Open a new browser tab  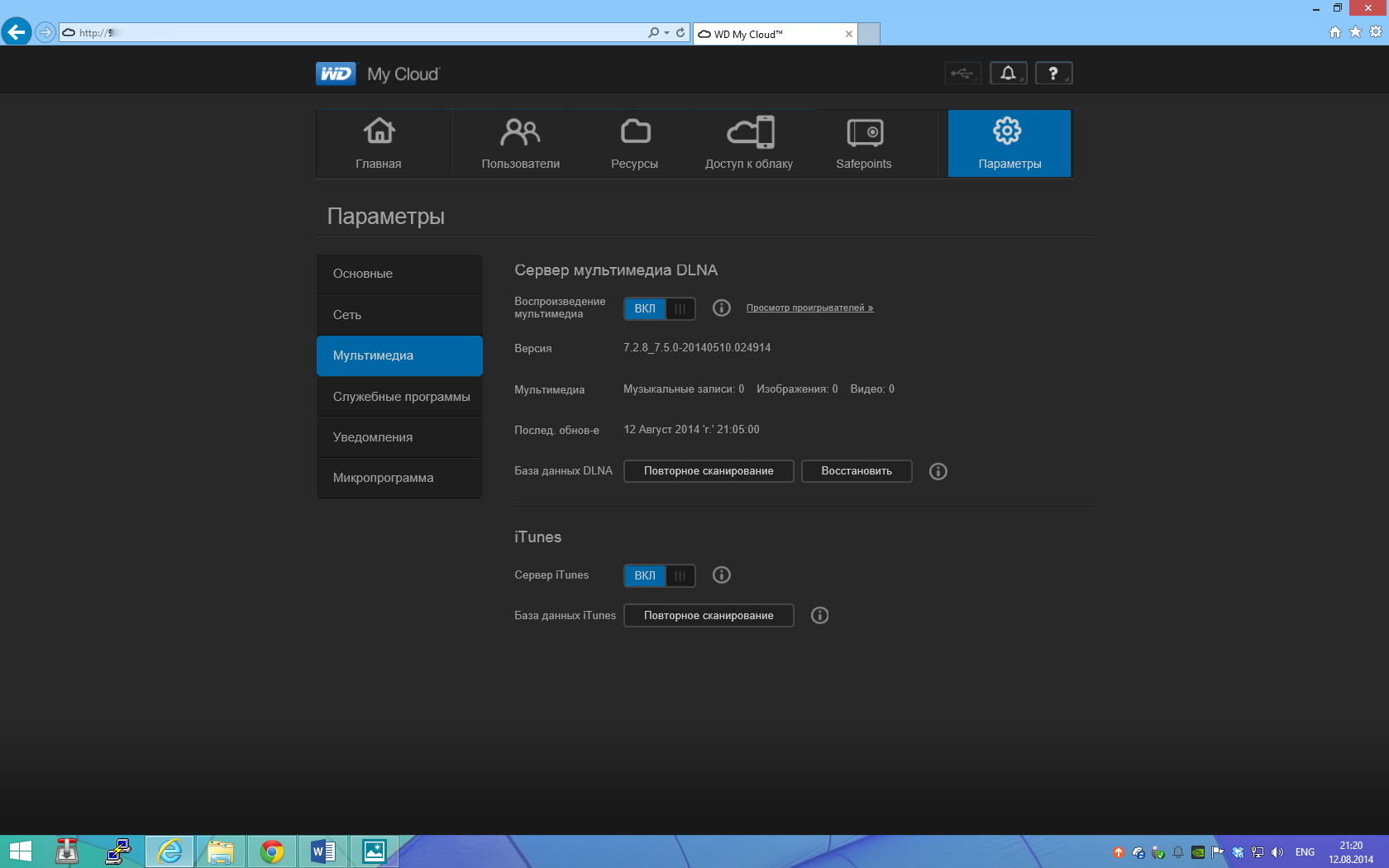click(869, 34)
